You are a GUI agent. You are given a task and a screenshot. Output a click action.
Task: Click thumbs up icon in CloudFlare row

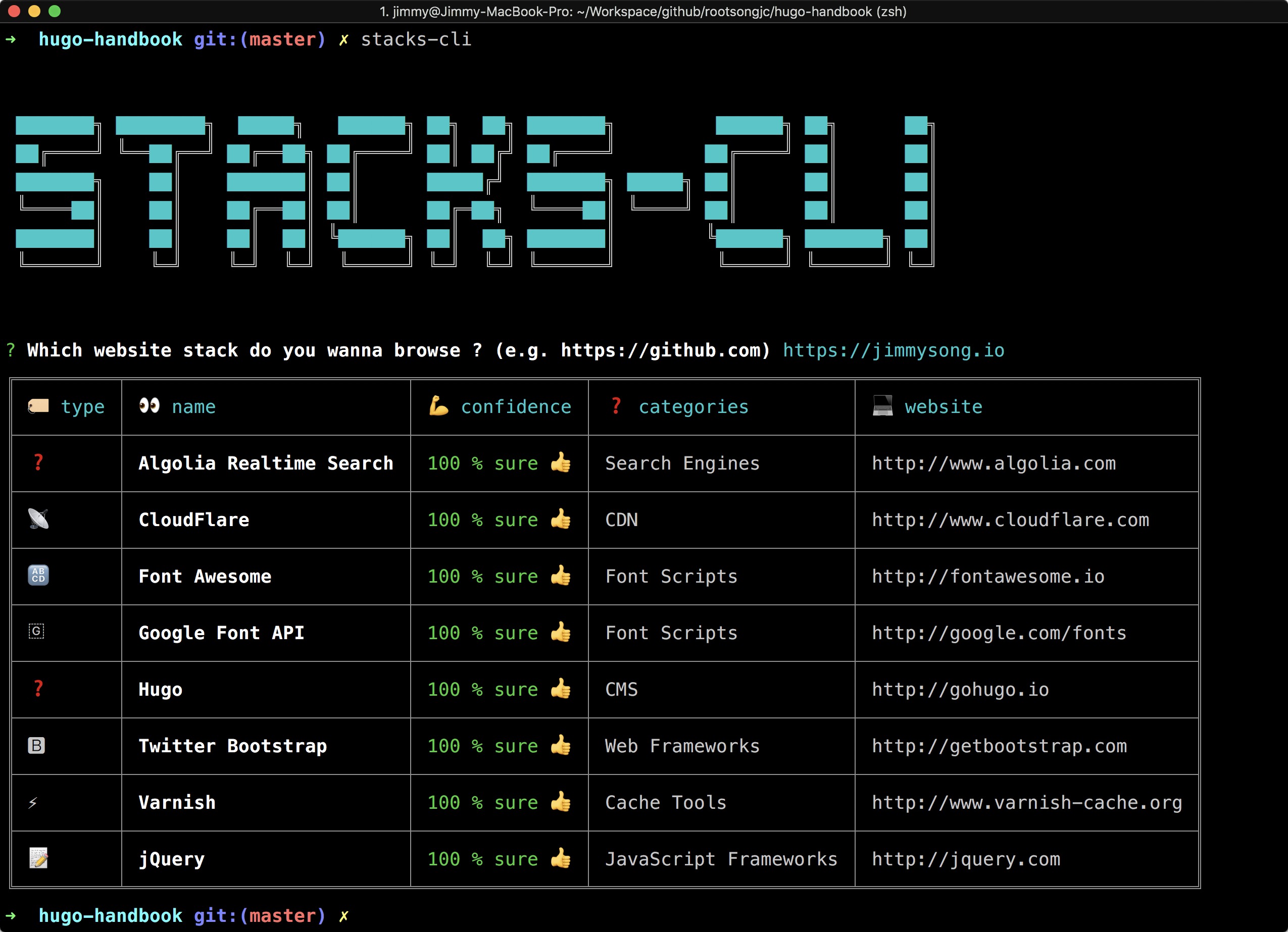[561, 519]
